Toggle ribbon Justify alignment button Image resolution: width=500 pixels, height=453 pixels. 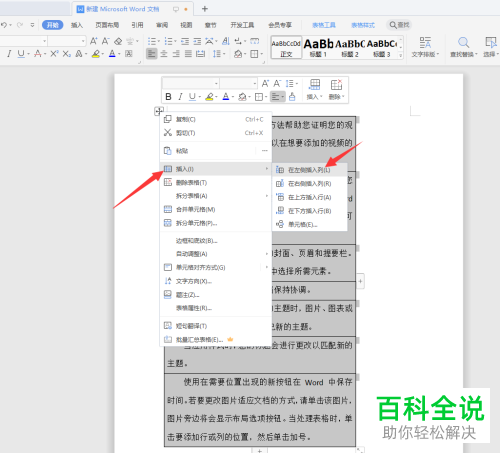click(188, 54)
